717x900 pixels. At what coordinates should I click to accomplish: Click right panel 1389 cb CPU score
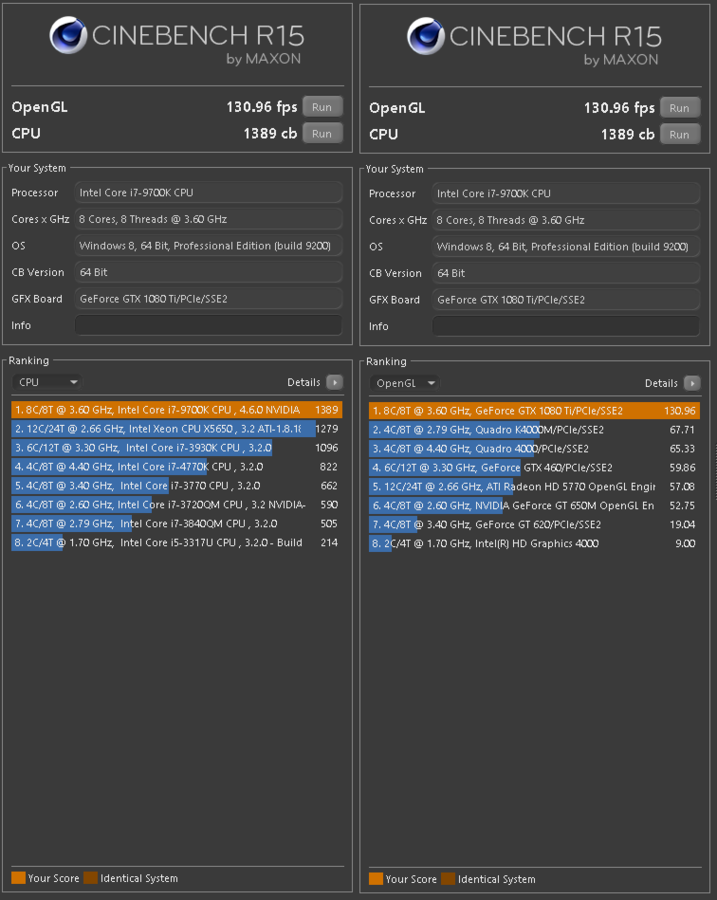(x=627, y=134)
